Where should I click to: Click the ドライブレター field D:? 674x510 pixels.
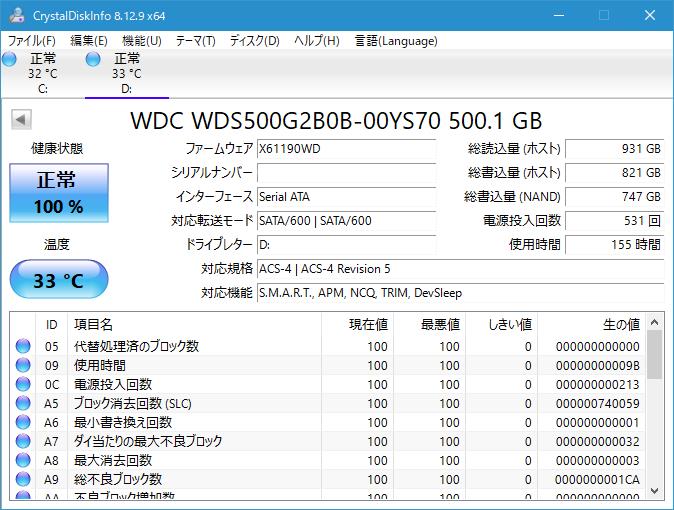point(346,245)
